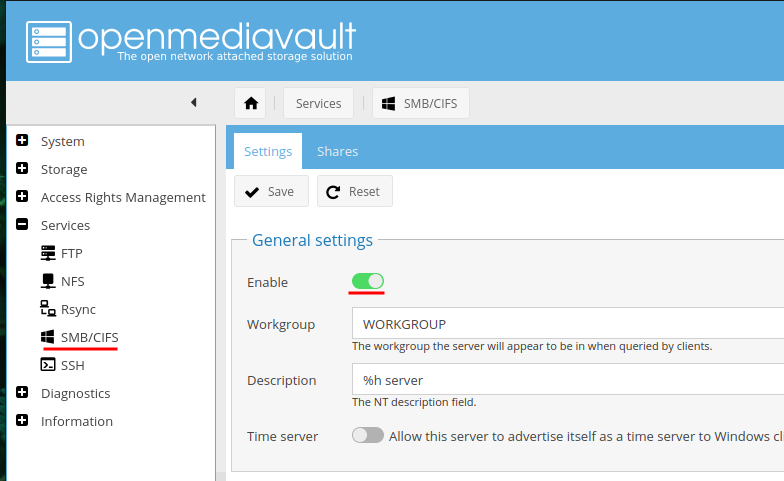This screenshot has width=784, height=481.
Task: Click the NFS service icon in tree
Action: tap(48, 282)
